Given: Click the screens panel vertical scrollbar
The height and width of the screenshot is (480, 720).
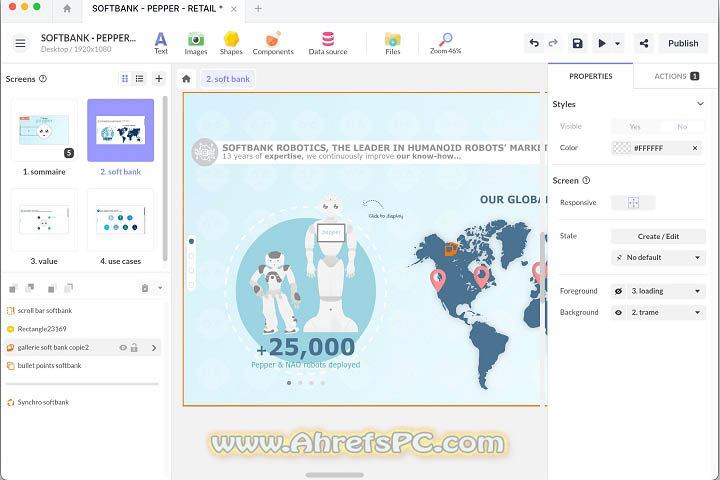Looking at the screenshot, I should pyautogui.click(x=165, y=178).
